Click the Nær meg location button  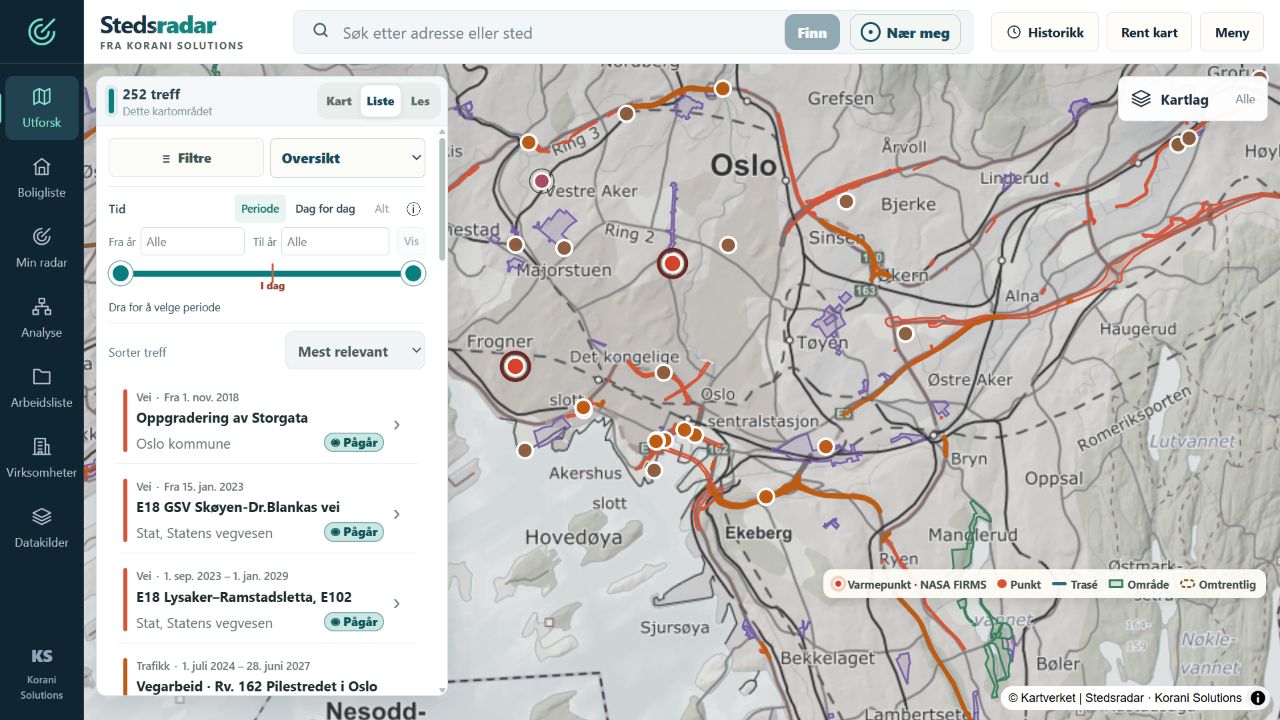[x=905, y=32]
